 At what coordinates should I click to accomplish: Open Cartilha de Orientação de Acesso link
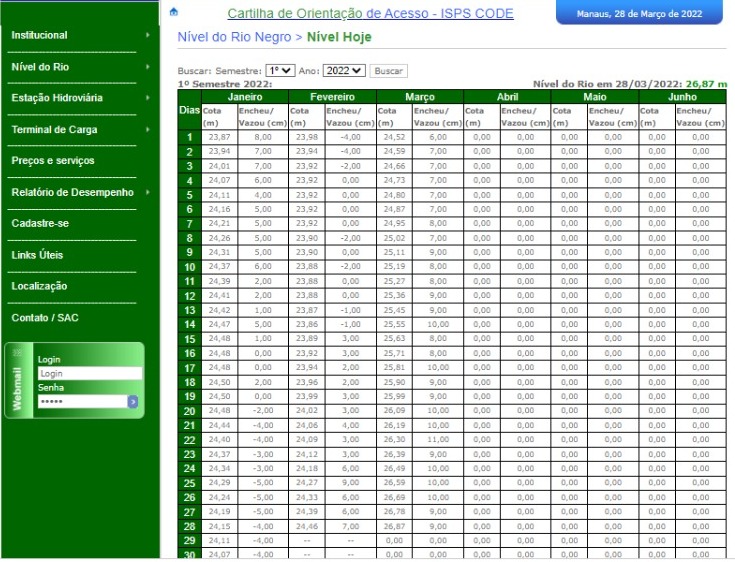[370, 14]
